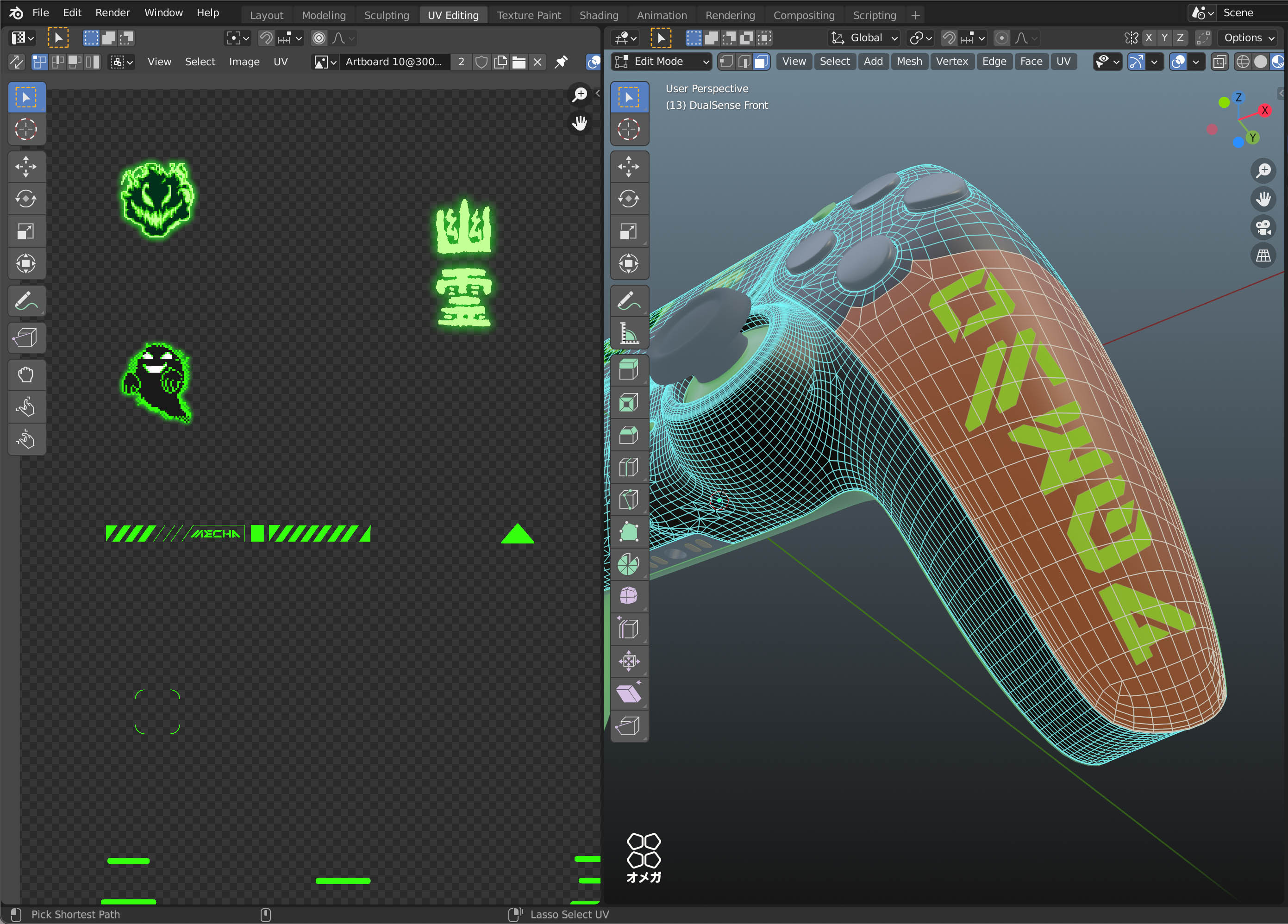The width and height of the screenshot is (1288, 924).
Task: Open UV editor type dropdown
Action: (x=23, y=38)
